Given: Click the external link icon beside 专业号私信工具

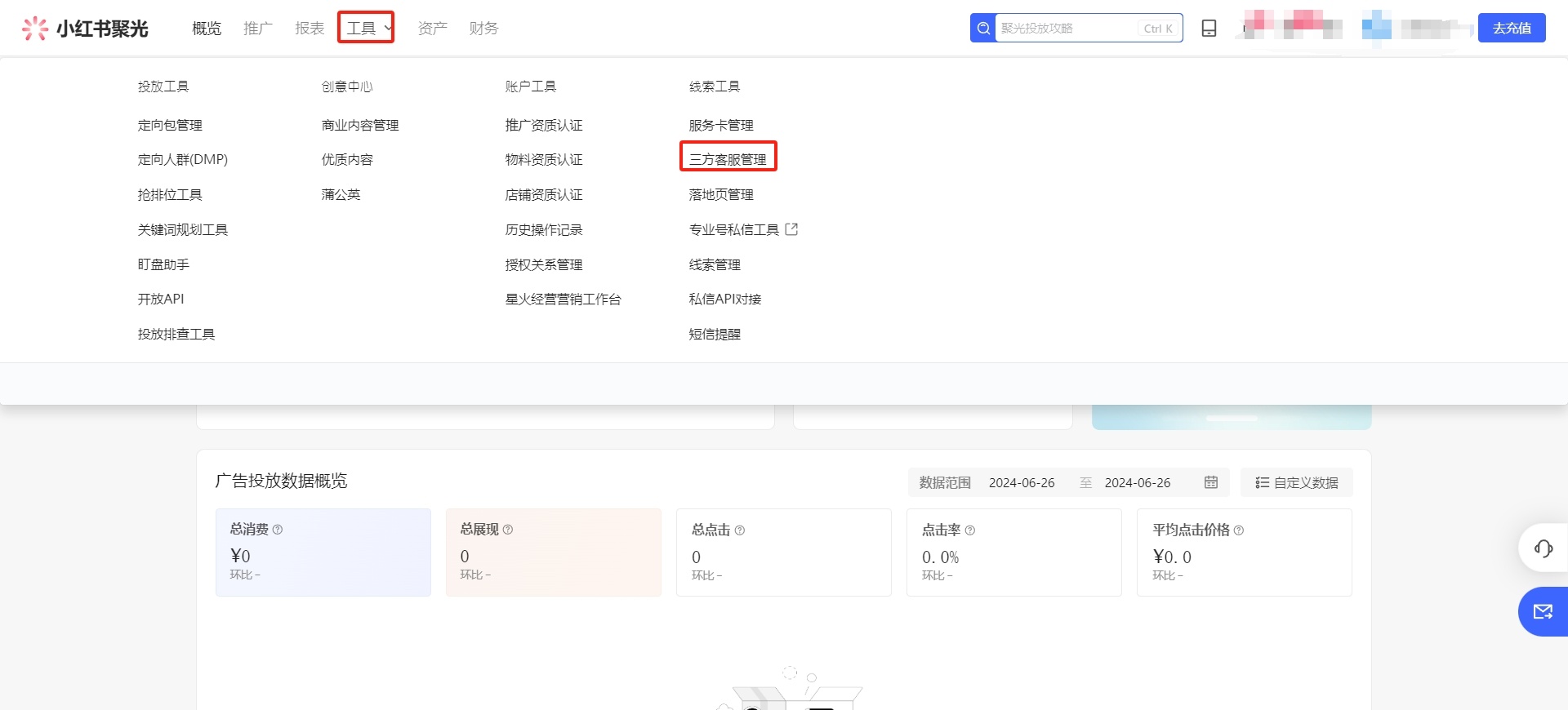Looking at the screenshot, I should click(791, 229).
